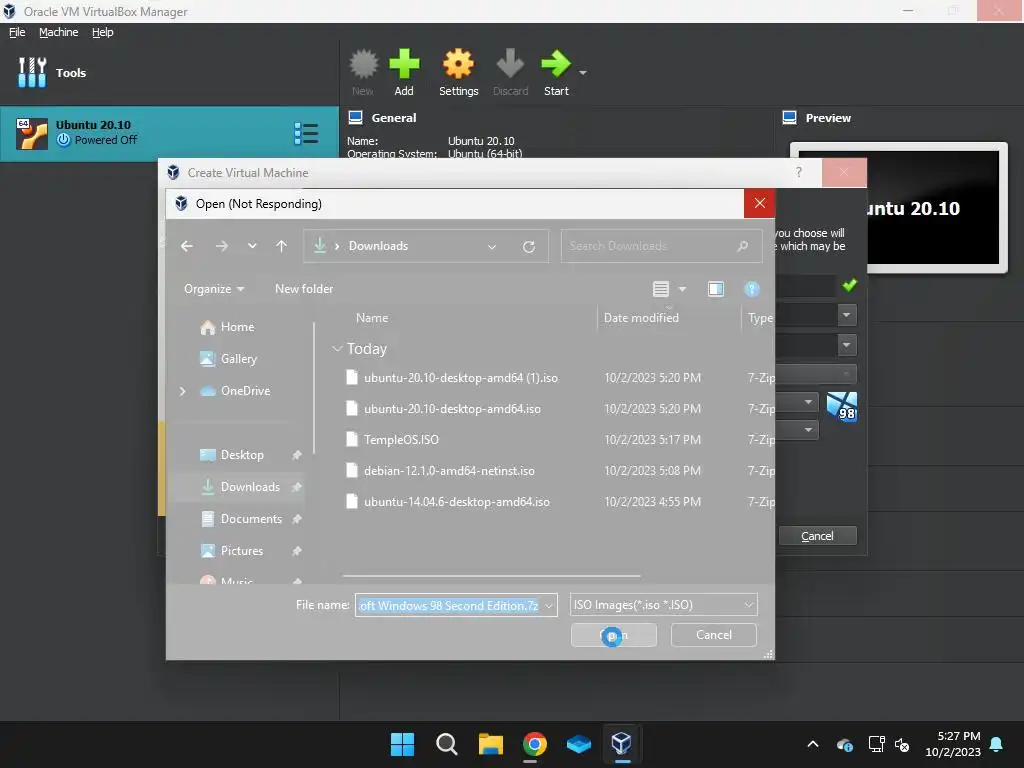Open the Organize dropdown menu
Viewport: 1024px width, 768px height.
(x=214, y=289)
